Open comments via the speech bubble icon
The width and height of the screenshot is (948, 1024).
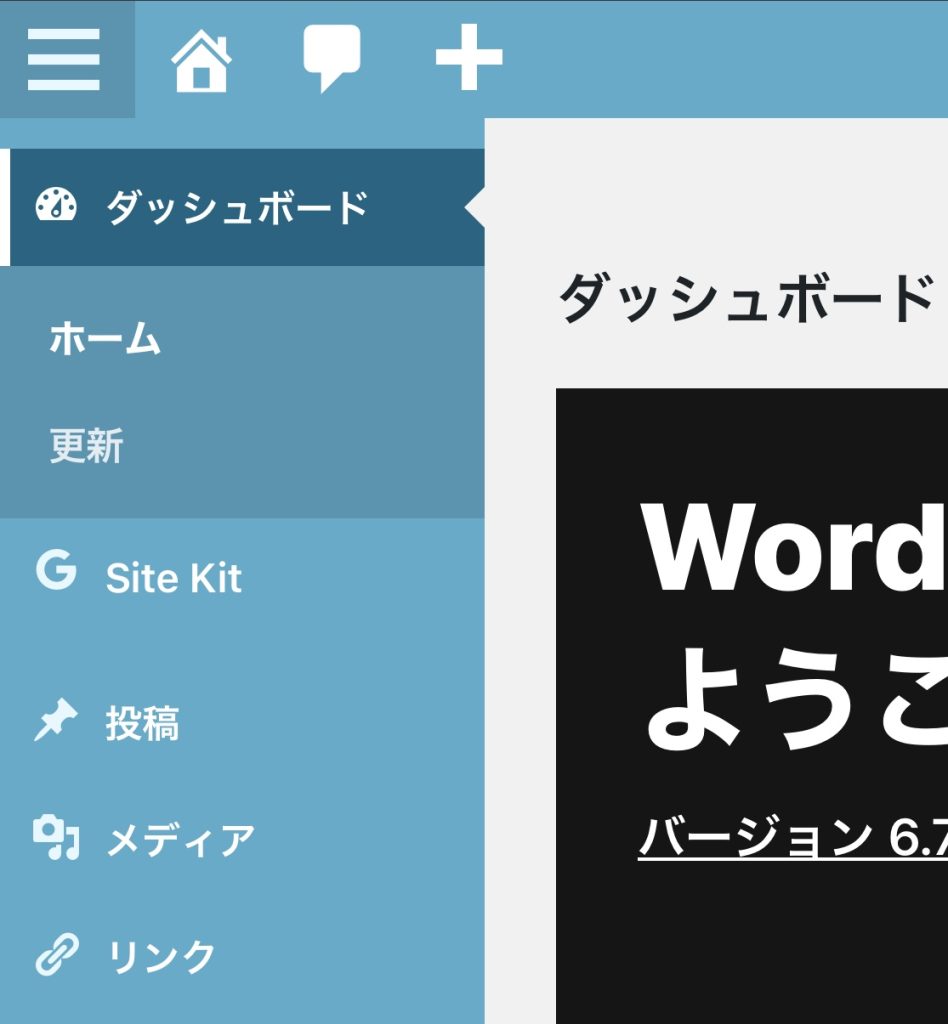331,58
